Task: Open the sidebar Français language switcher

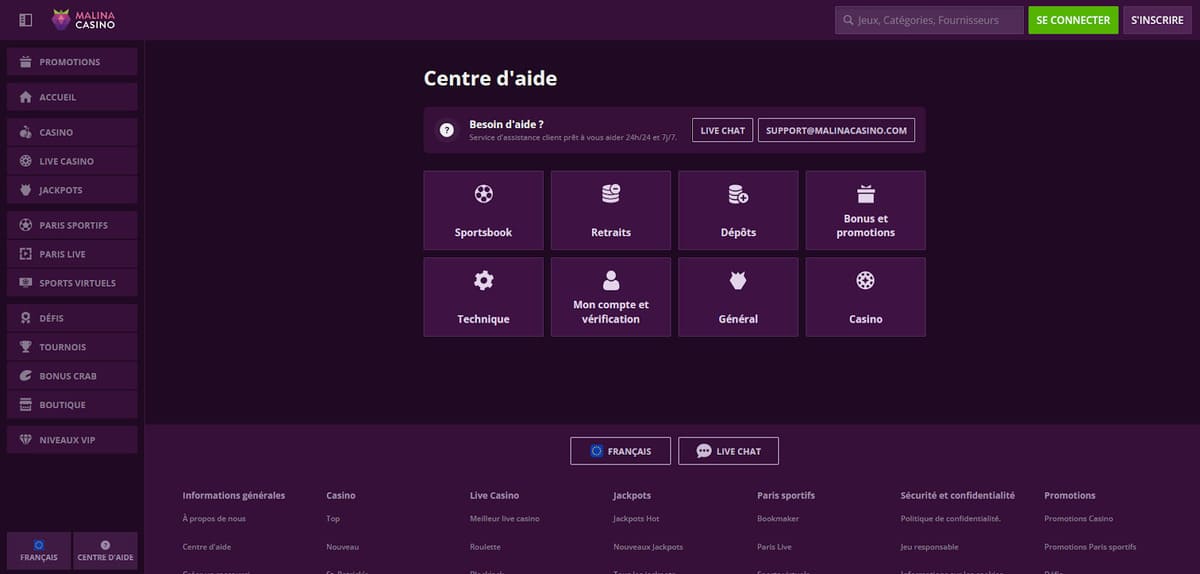Action: 39,551
